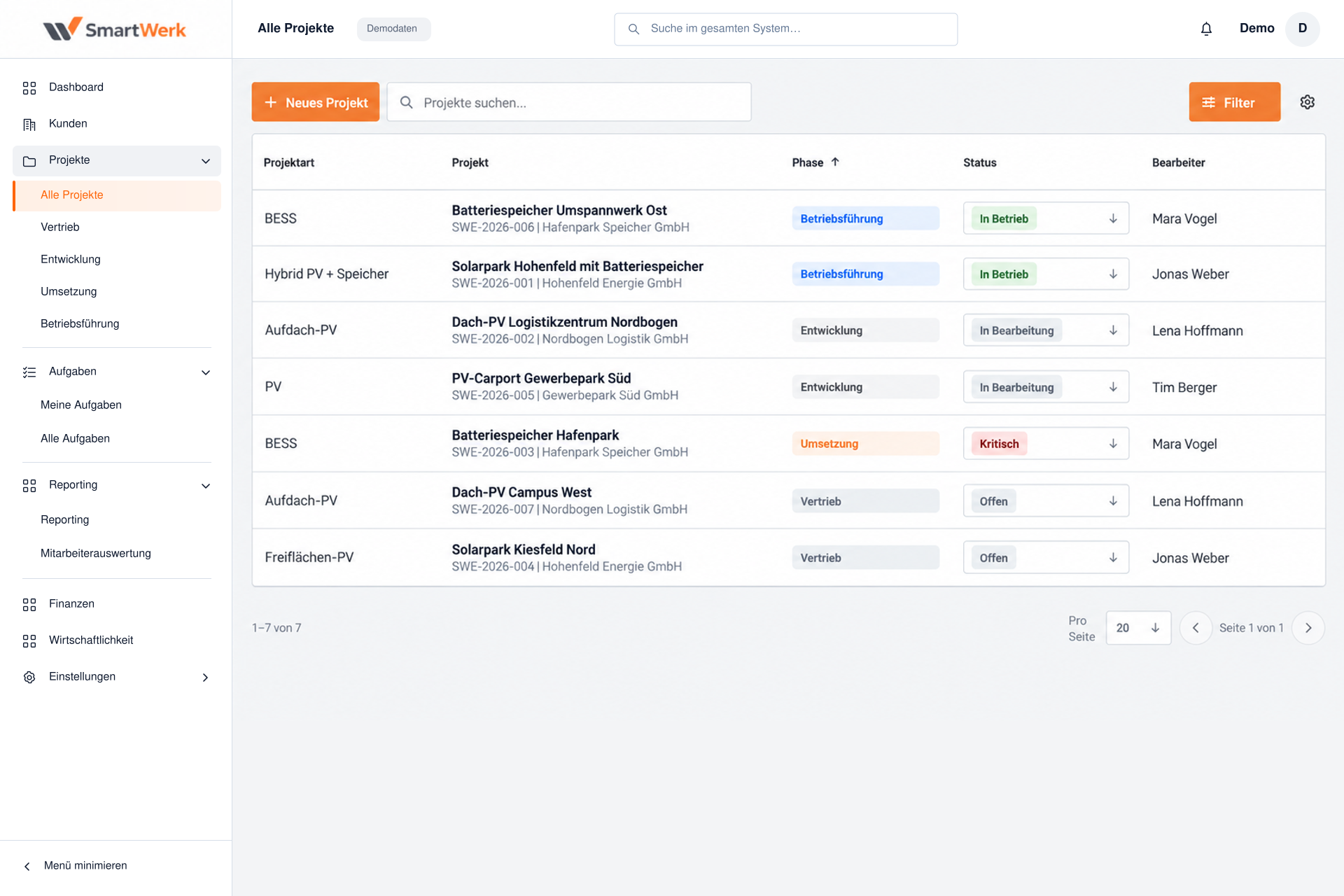Open status dropdown for Dach-PV Campus West

point(1046,501)
